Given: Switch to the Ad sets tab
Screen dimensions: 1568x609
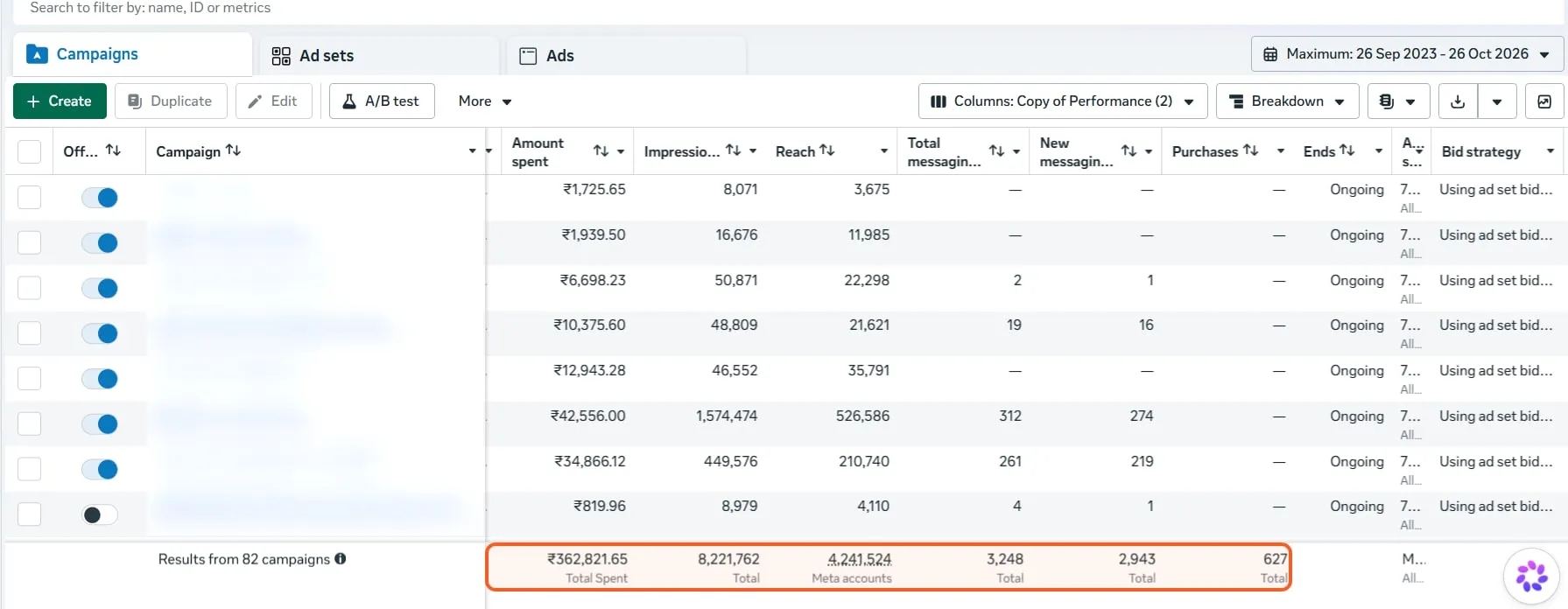Looking at the screenshot, I should pos(379,56).
